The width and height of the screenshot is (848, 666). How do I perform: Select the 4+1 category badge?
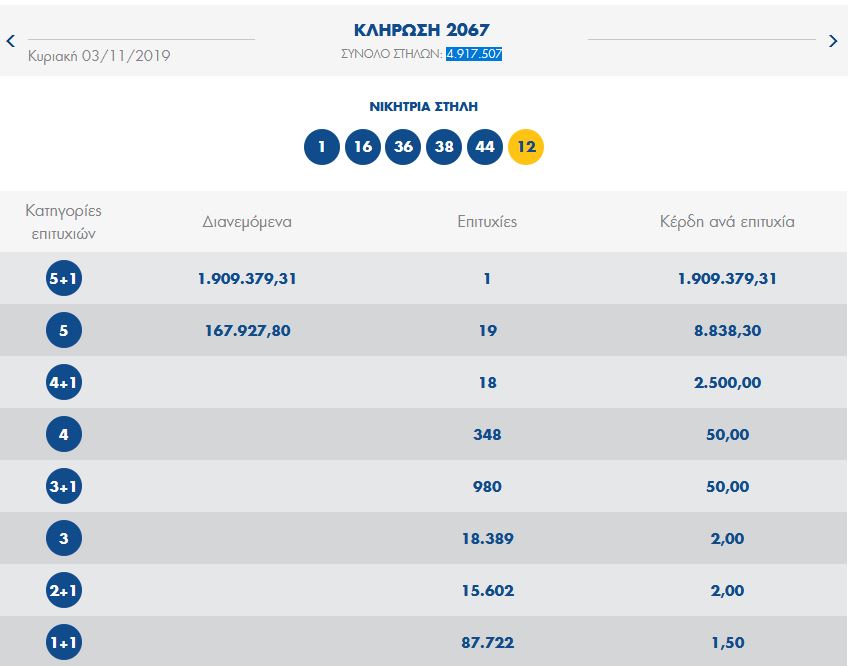coord(64,382)
